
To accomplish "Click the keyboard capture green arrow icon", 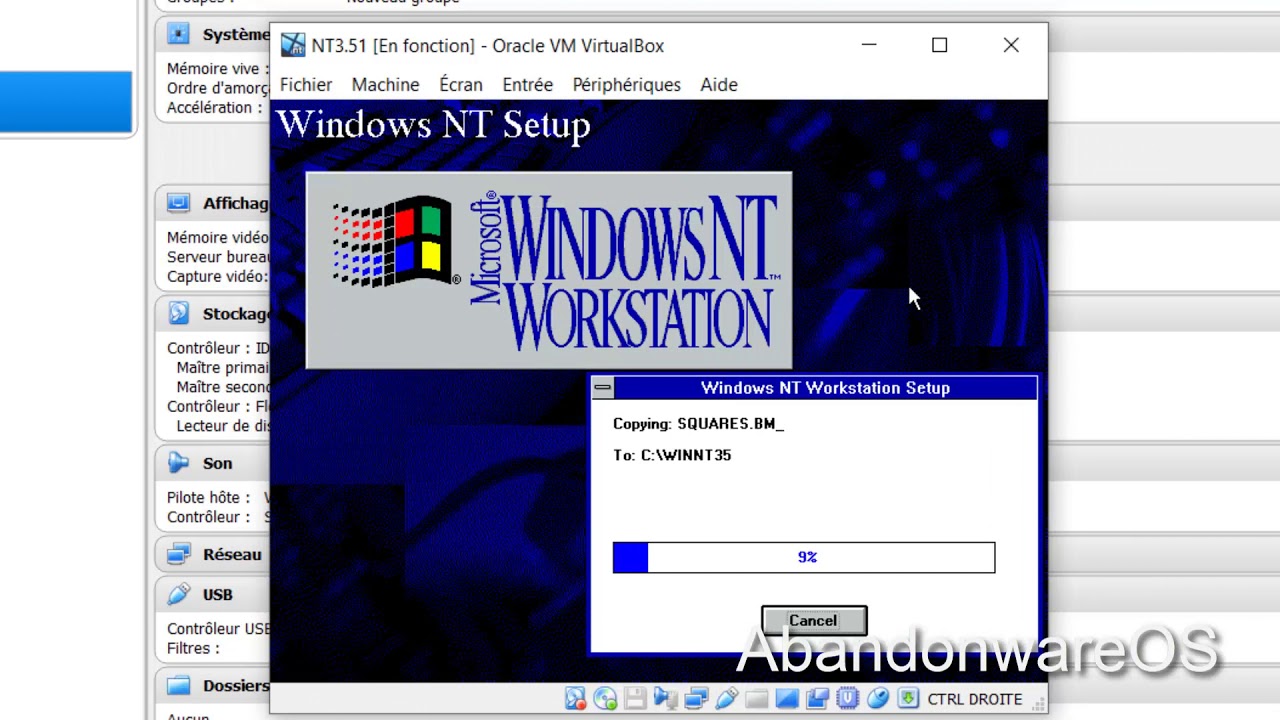I will point(908,698).
